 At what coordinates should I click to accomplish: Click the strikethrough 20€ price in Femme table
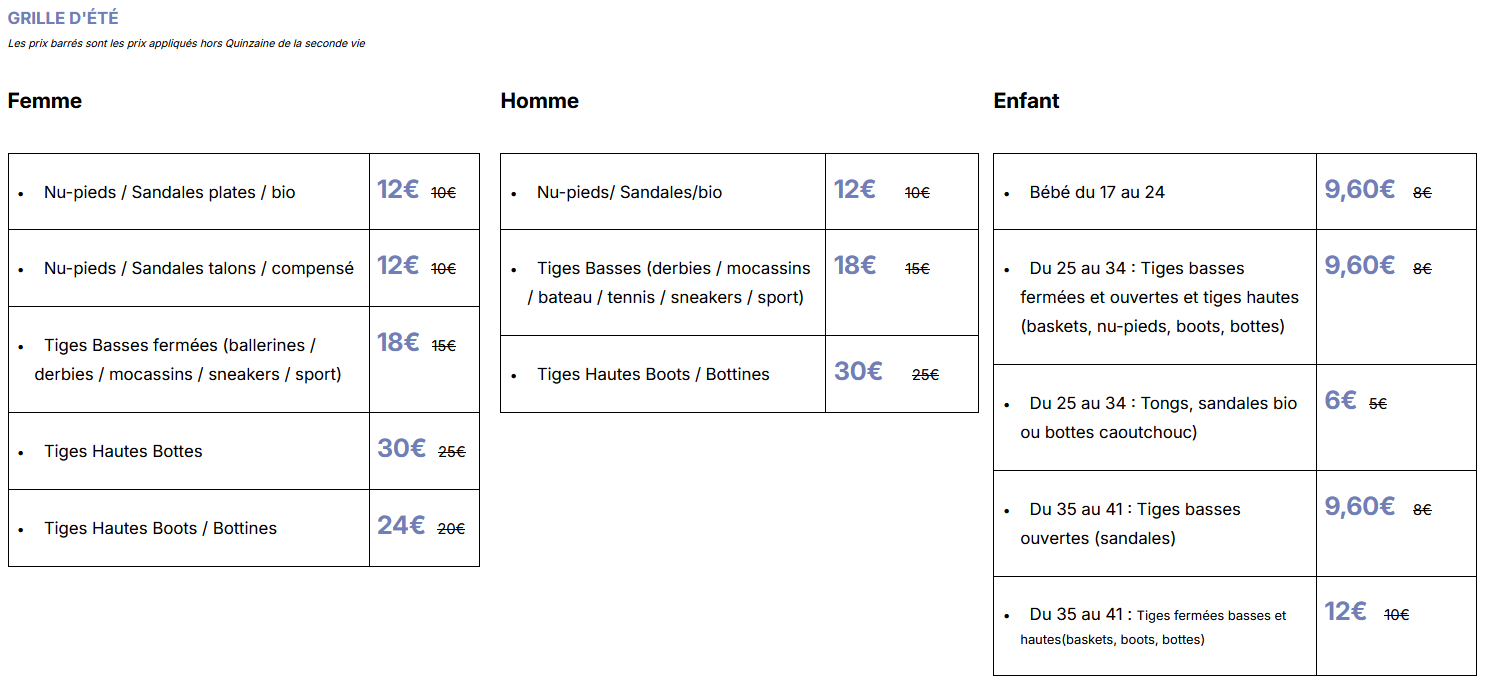pyautogui.click(x=451, y=529)
